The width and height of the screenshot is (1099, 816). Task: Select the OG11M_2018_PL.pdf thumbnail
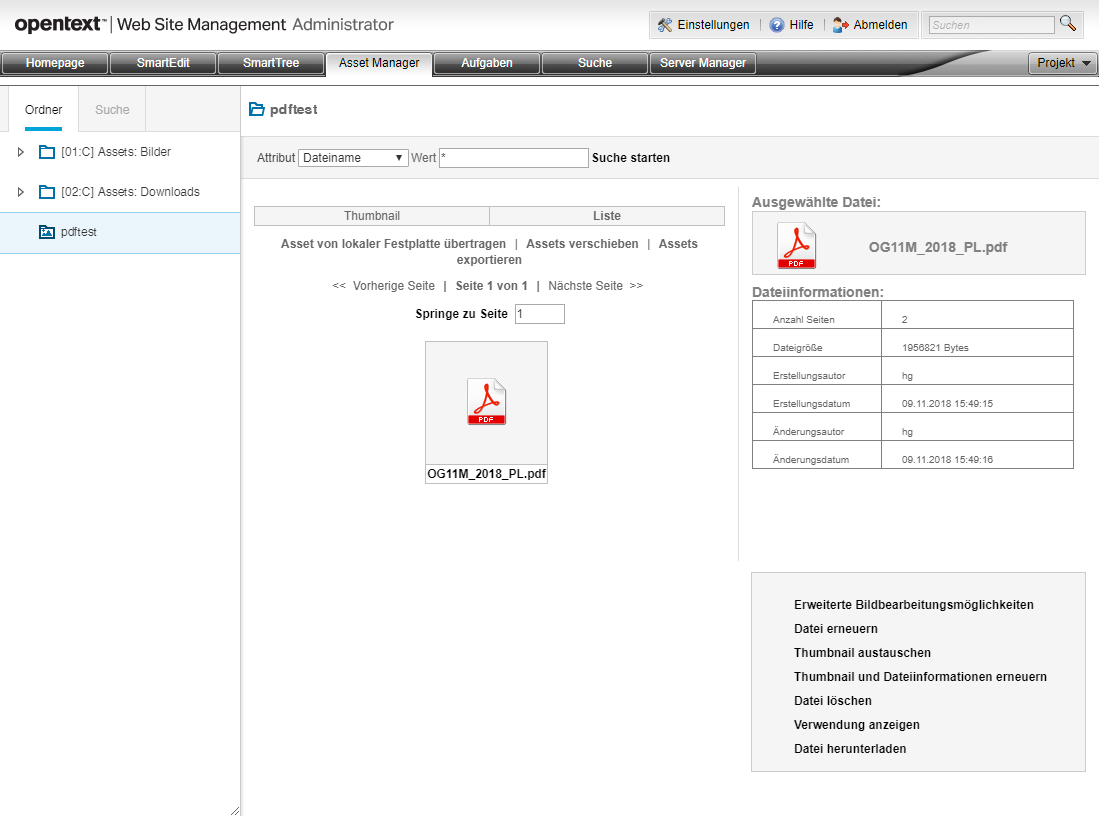(486, 402)
